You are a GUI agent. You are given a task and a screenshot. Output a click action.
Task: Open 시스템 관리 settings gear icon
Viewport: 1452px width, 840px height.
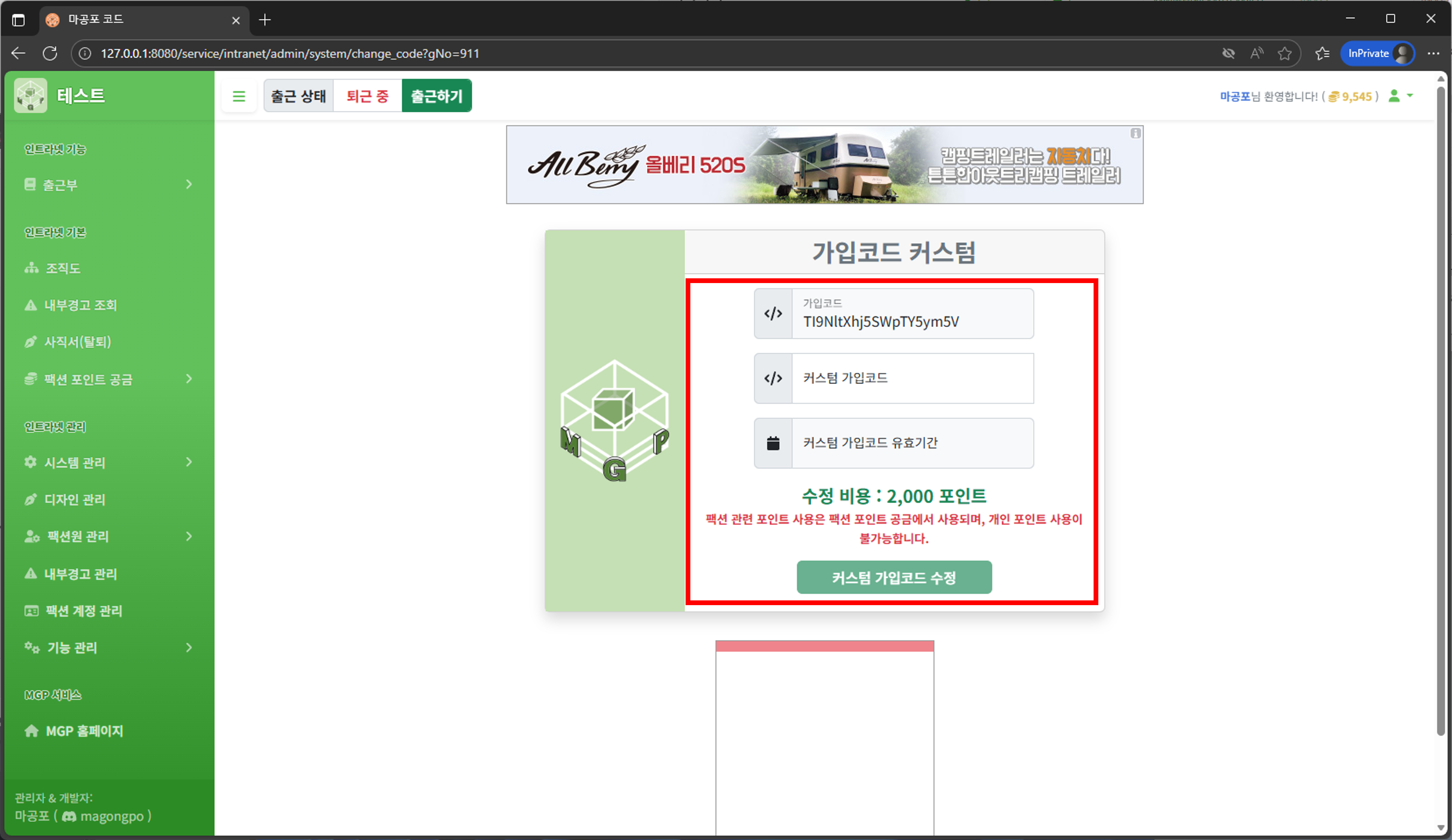(31, 462)
